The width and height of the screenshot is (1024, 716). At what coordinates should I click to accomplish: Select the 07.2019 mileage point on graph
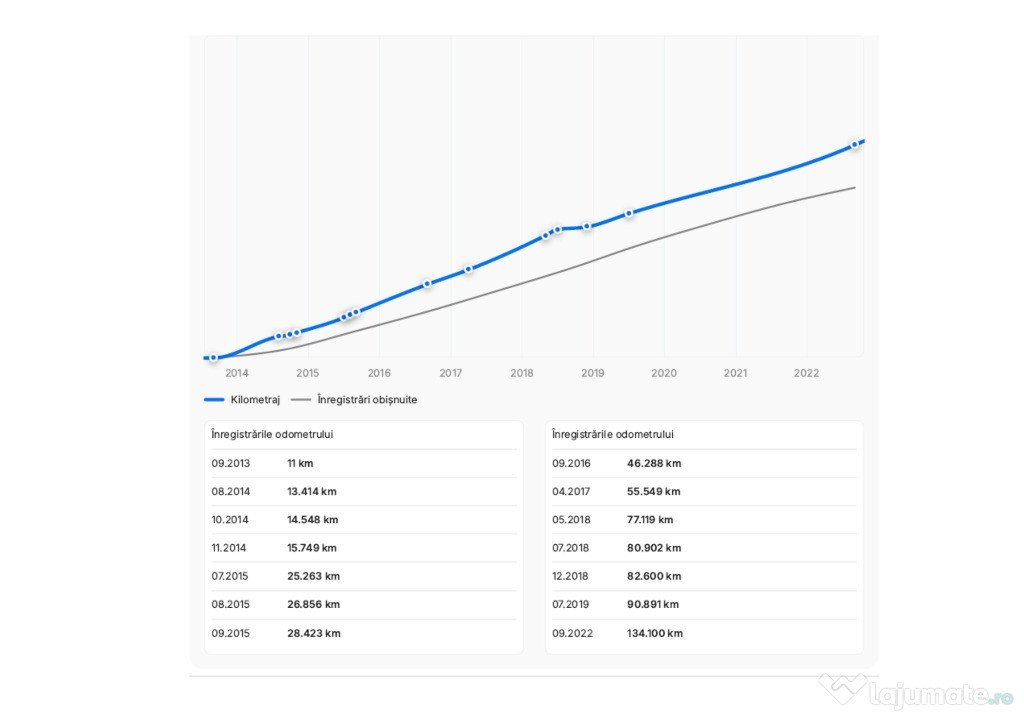coord(629,214)
